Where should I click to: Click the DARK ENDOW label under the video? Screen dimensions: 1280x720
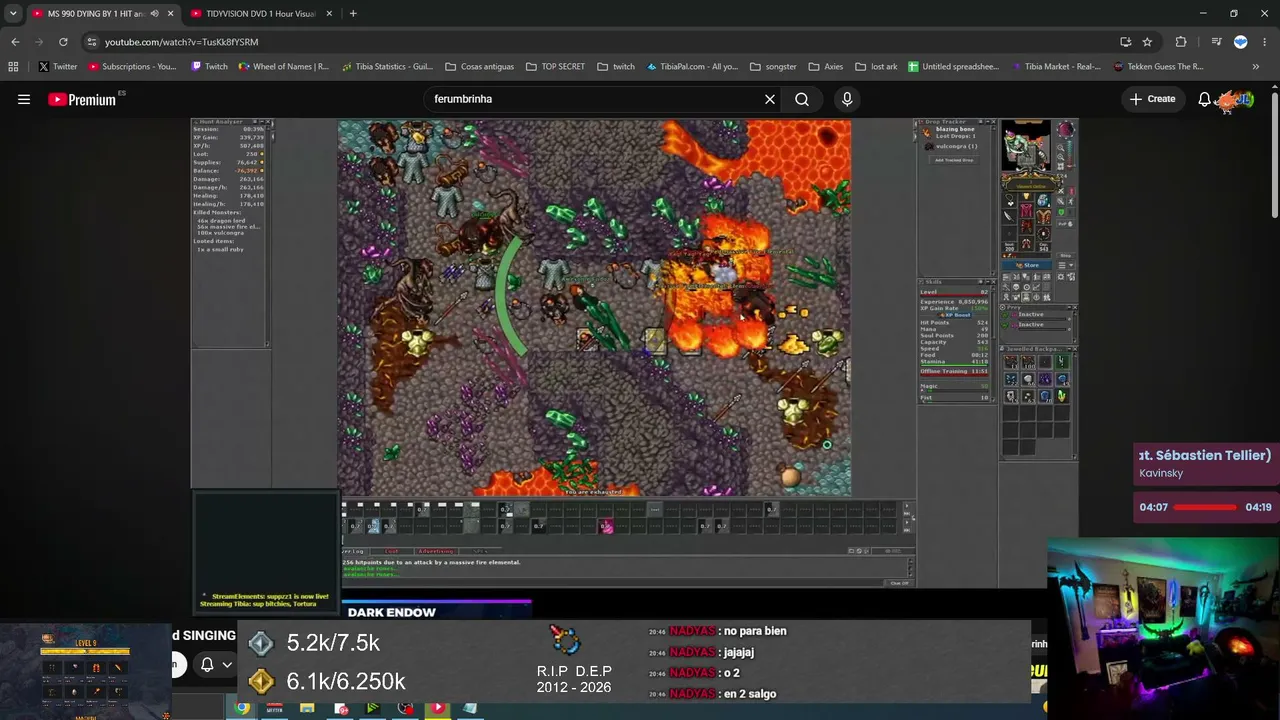pyautogui.click(x=391, y=612)
